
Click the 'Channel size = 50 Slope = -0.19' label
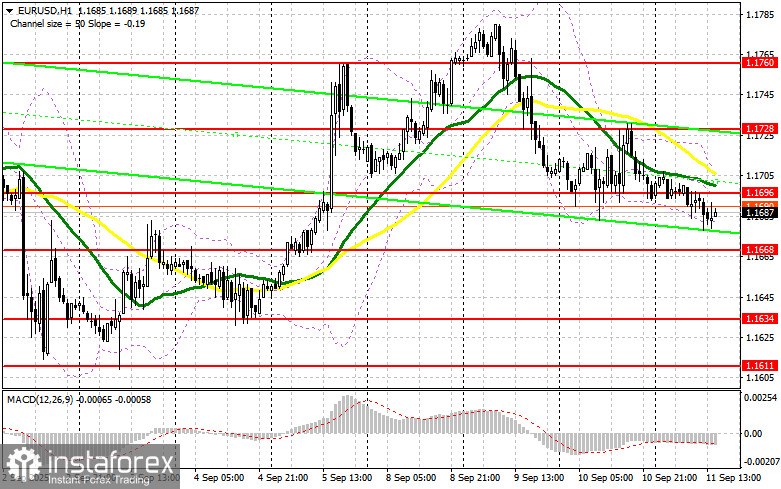[78, 23]
